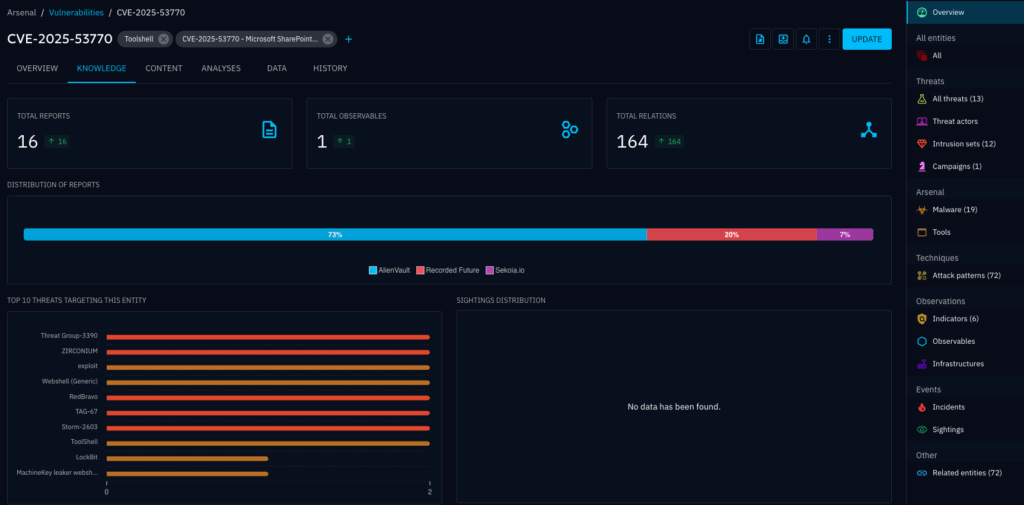This screenshot has width=1024, height=505.
Task: Click the bell notification subscription icon
Action: [x=806, y=39]
